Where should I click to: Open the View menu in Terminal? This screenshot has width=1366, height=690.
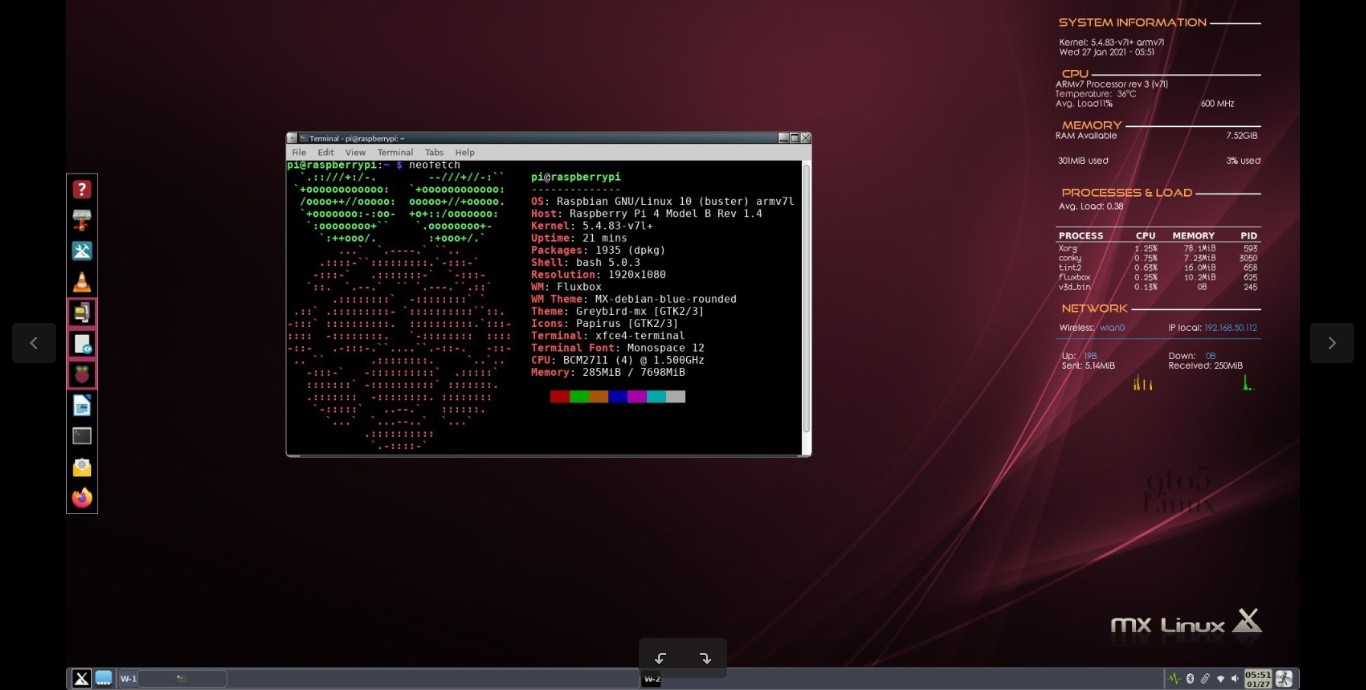coord(355,152)
